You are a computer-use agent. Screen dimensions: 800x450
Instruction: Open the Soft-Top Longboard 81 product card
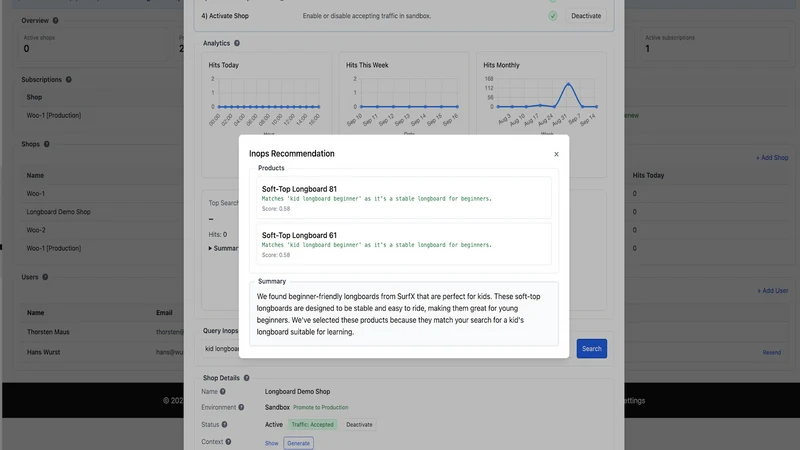[x=404, y=197]
